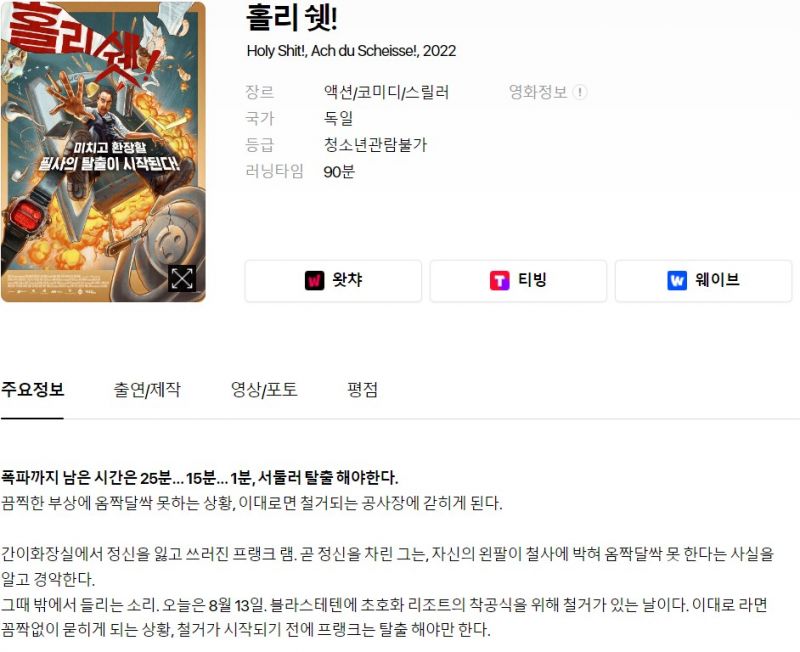
Task: Click the Wavve logo icon
Action: click(677, 281)
